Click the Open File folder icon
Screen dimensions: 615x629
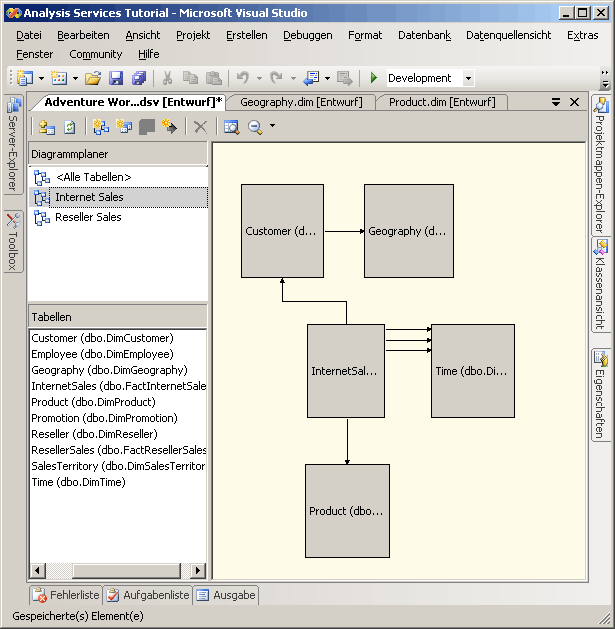[x=92, y=78]
